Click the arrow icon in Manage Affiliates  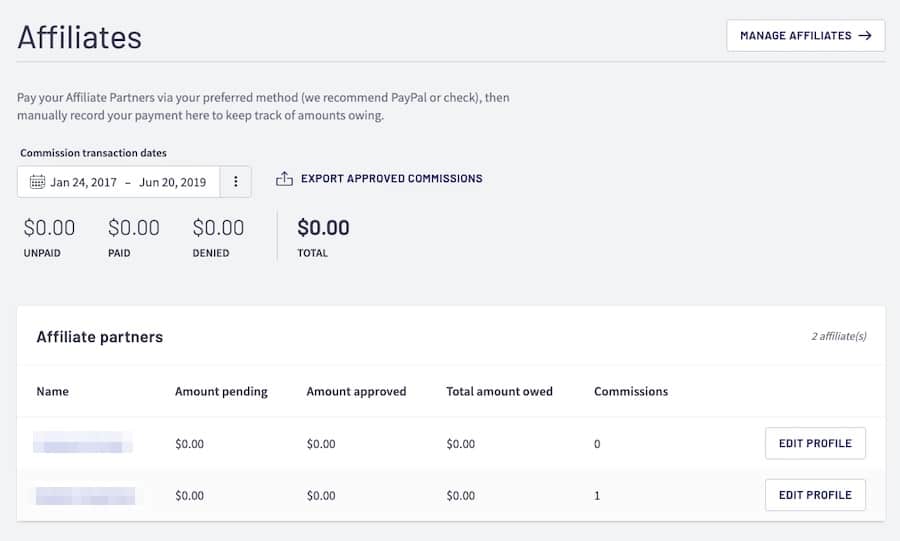click(x=865, y=36)
